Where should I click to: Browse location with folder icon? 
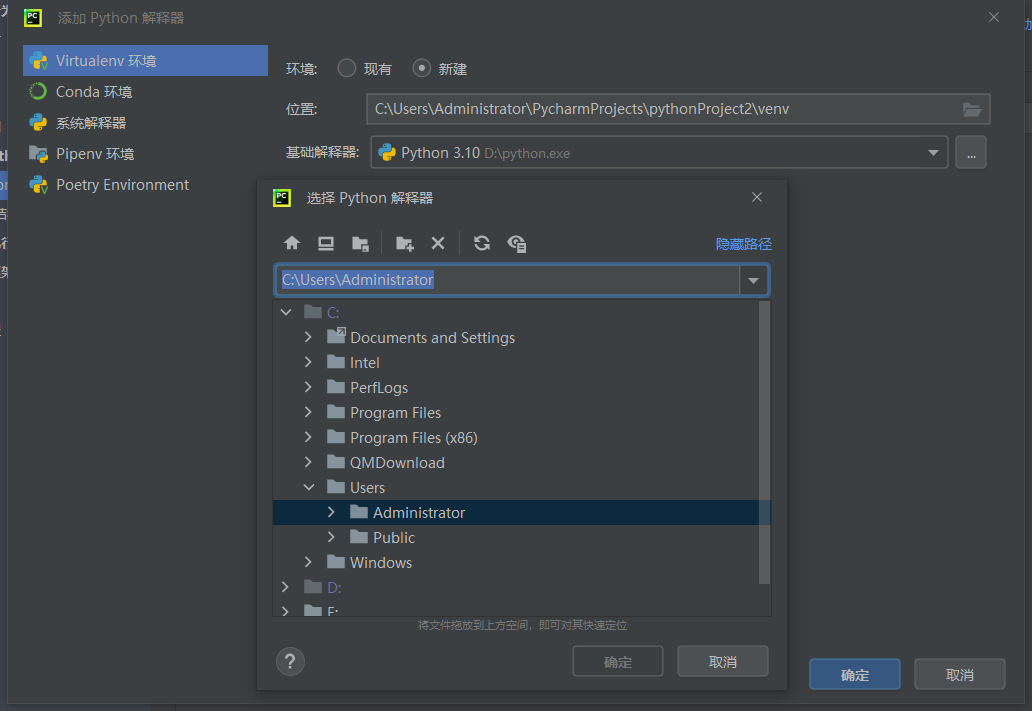tap(972, 109)
